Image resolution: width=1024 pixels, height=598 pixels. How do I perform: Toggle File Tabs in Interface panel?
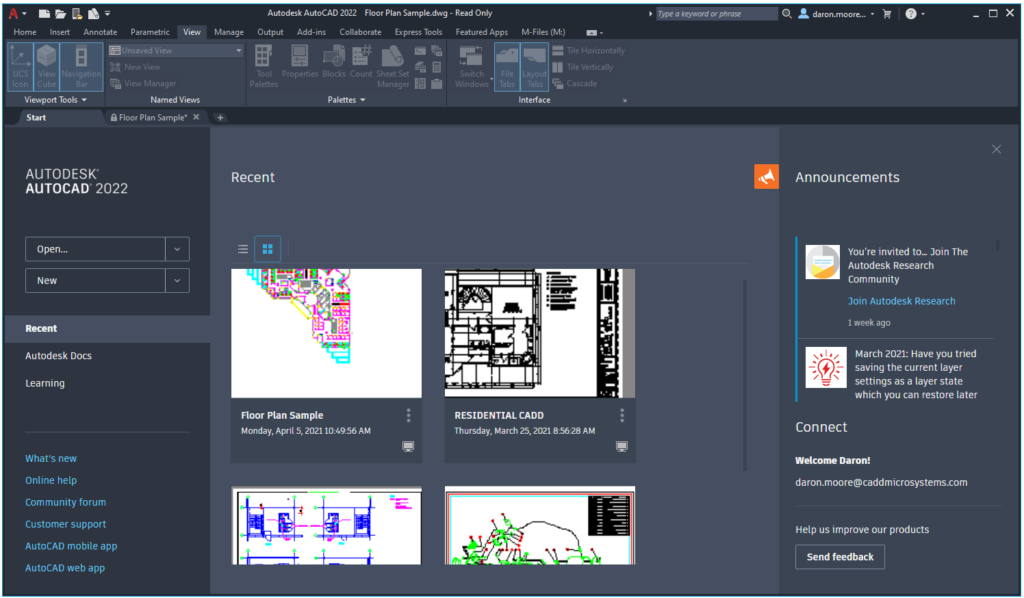pyautogui.click(x=507, y=67)
